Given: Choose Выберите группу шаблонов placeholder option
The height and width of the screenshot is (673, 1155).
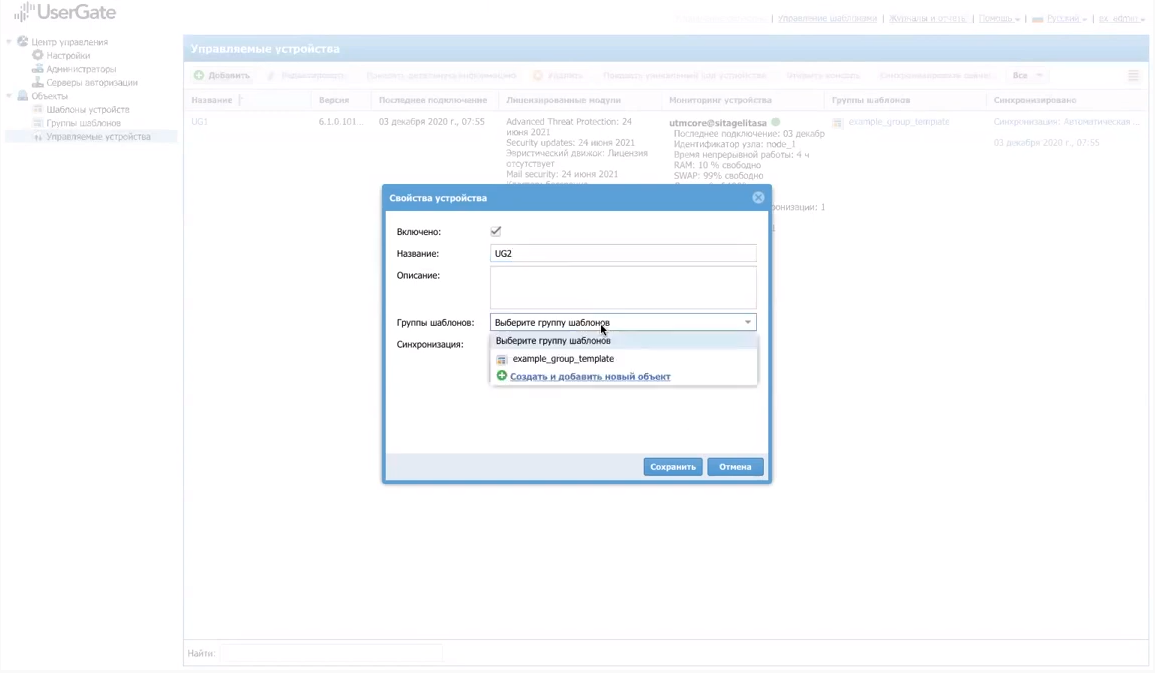Looking at the screenshot, I should (623, 341).
